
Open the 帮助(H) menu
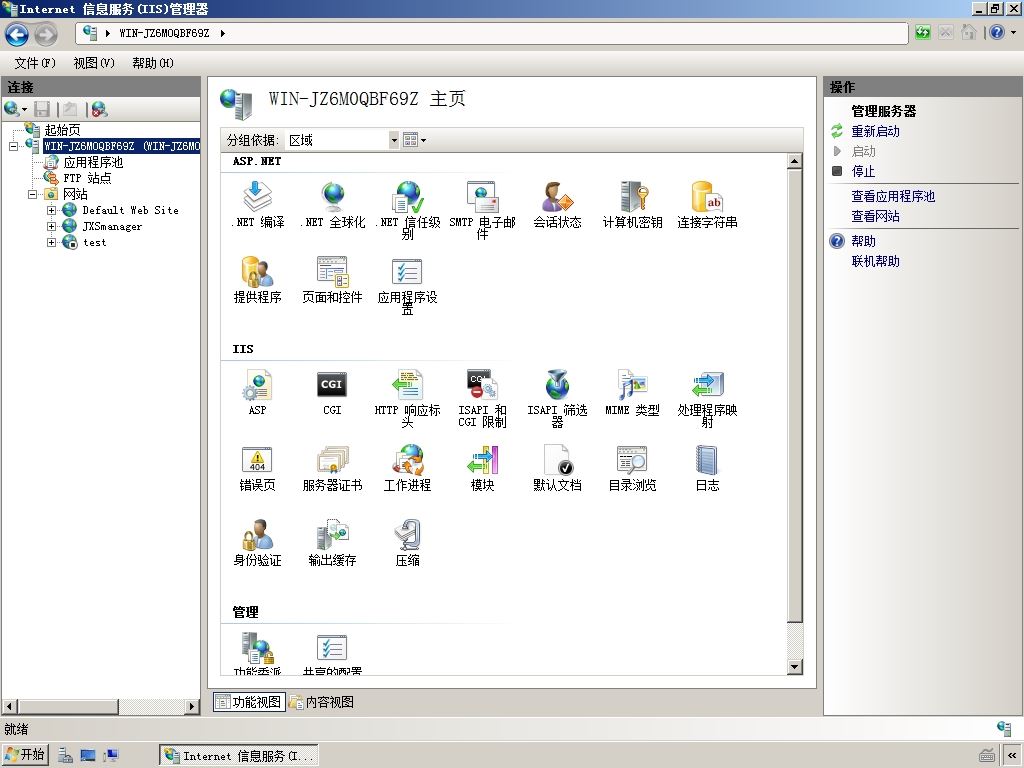tap(153, 63)
